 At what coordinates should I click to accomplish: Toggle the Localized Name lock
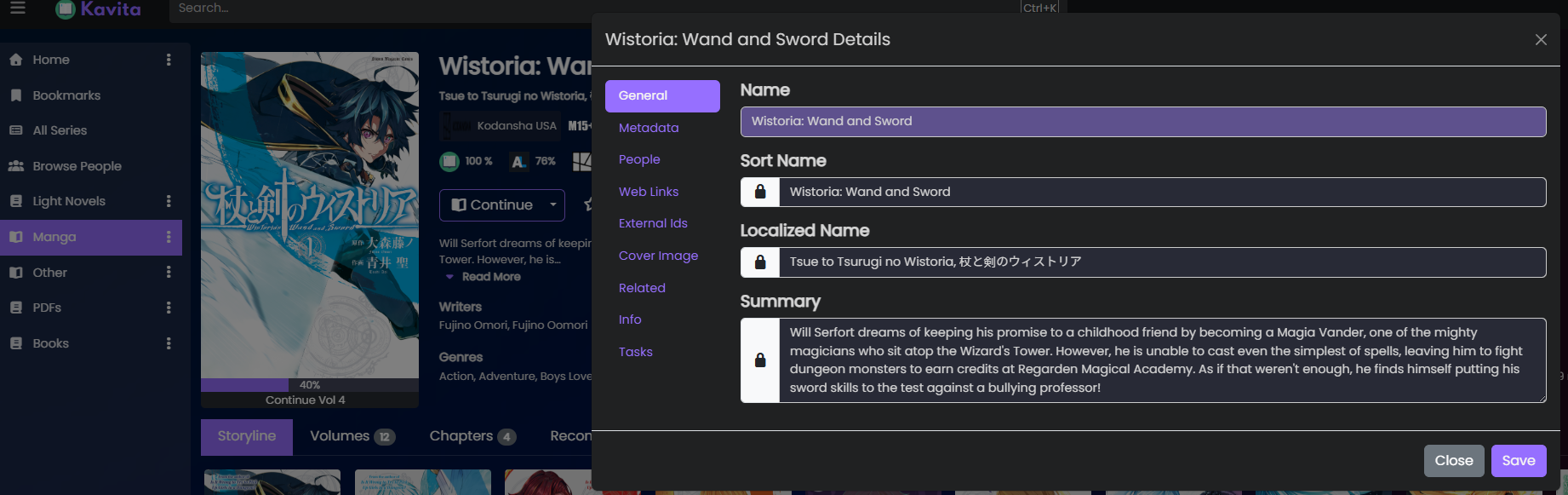click(x=760, y=262)
